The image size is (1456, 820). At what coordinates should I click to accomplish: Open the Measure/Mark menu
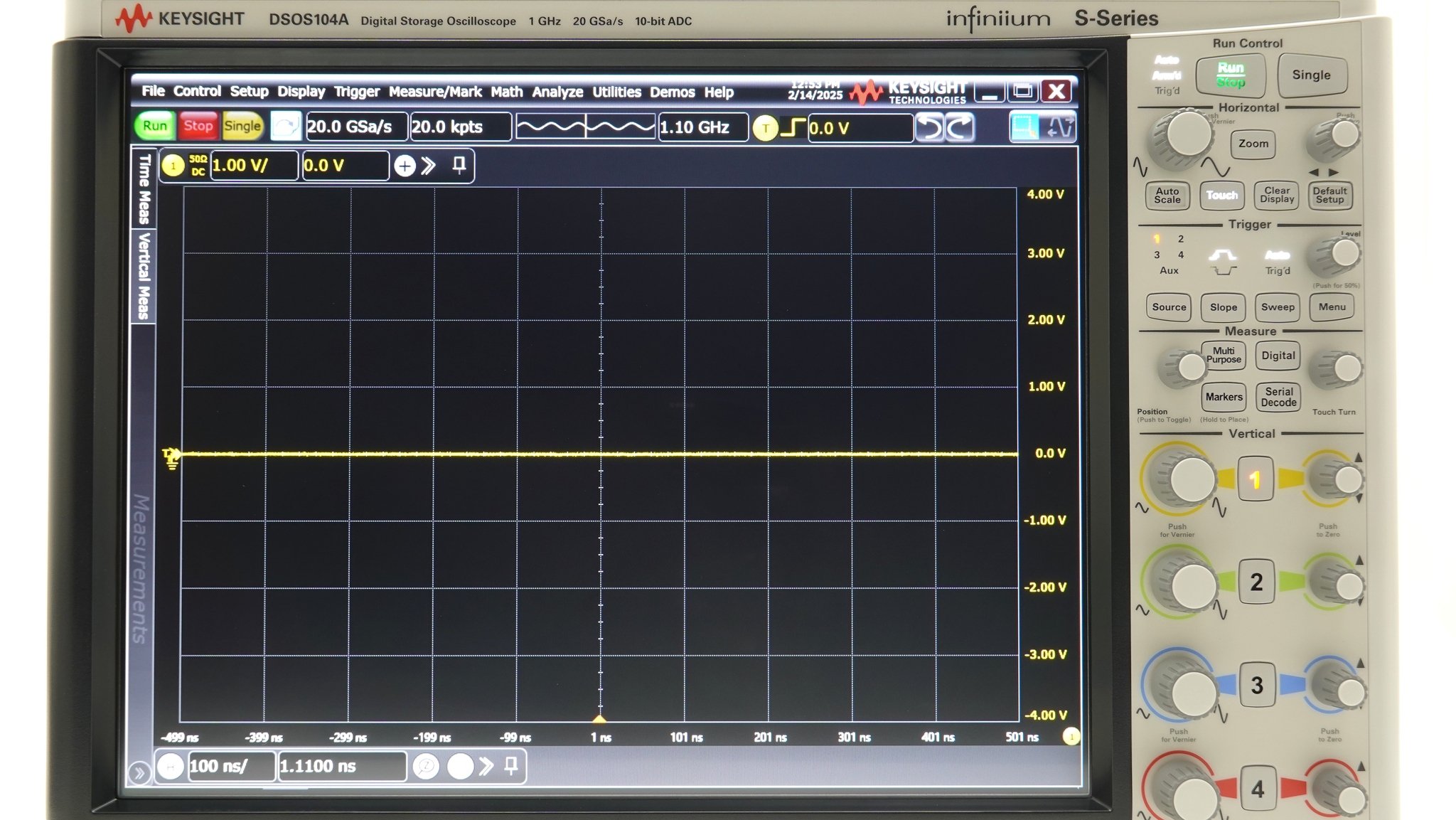(x=435, y=91)
